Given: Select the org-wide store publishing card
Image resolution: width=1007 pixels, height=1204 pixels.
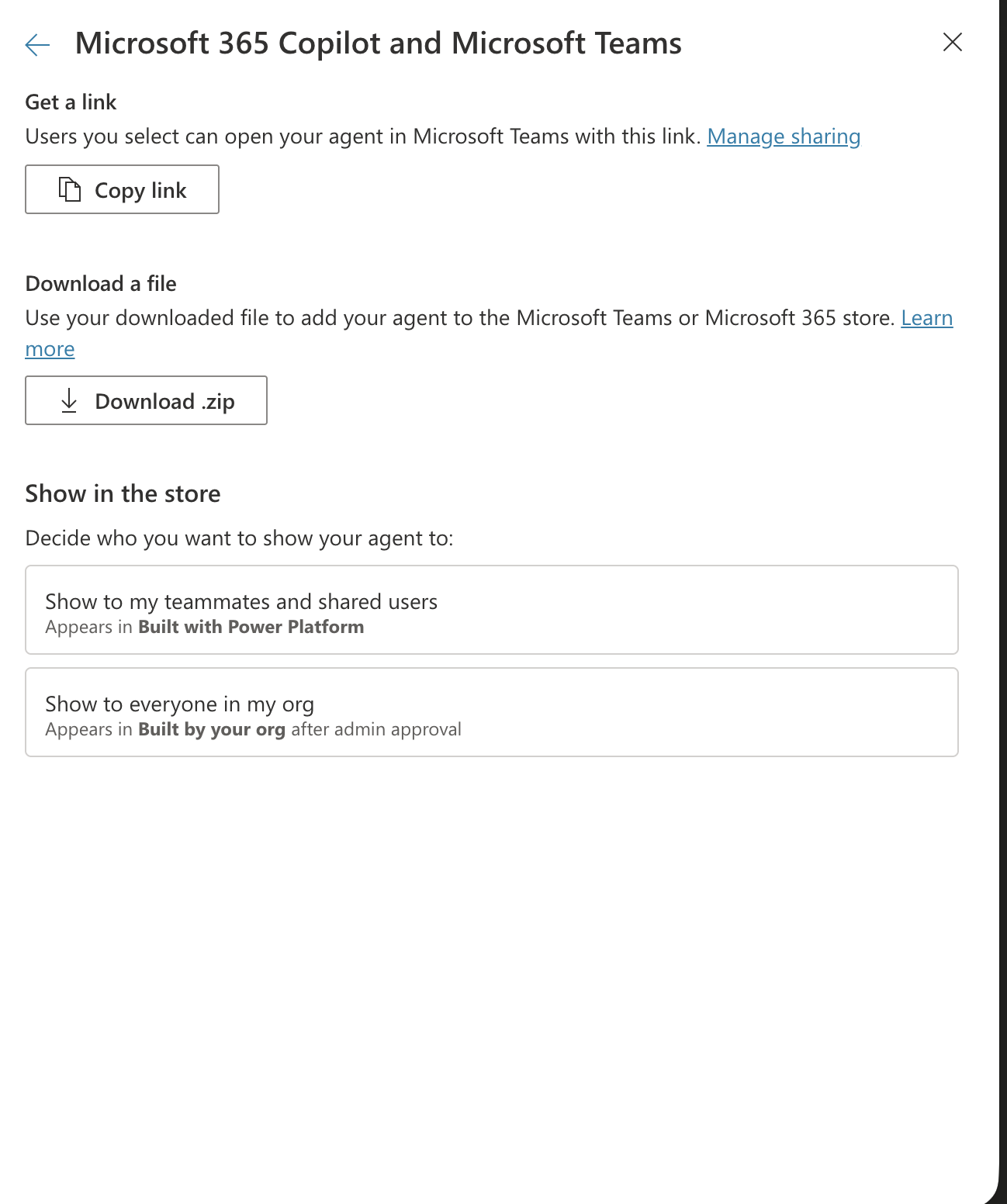Looking at the screenshot, I should pyautogui.click(x=492, y=712).
